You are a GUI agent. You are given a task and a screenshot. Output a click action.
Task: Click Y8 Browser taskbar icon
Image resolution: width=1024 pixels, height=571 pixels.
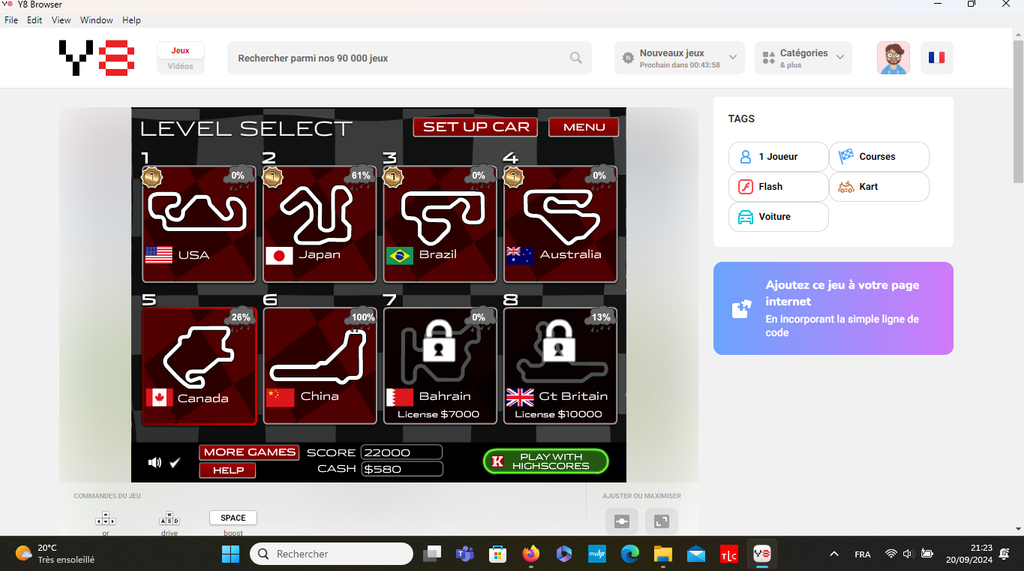point(762,554)
